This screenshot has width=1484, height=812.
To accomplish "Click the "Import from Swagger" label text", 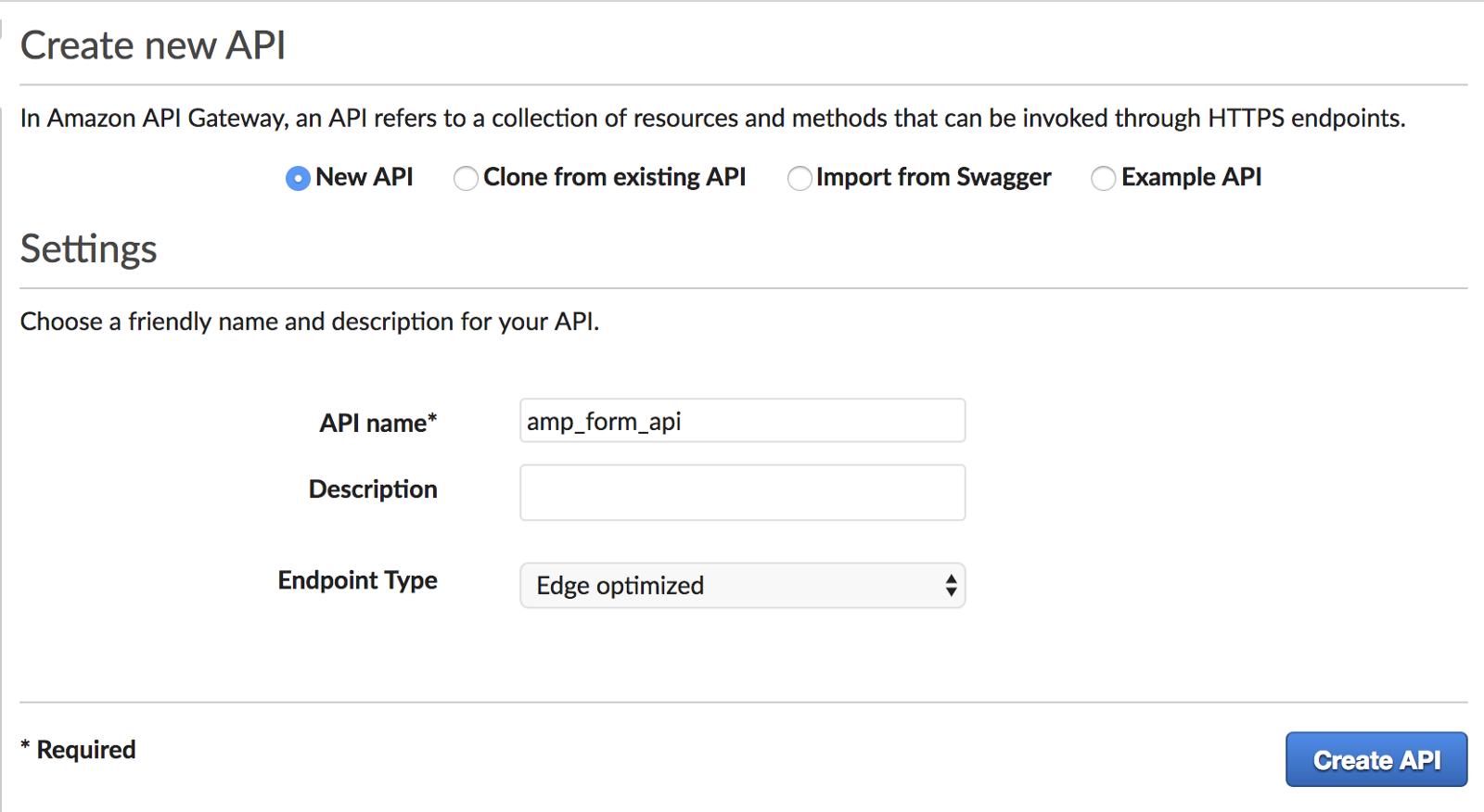I will click(x=933, y=177).
